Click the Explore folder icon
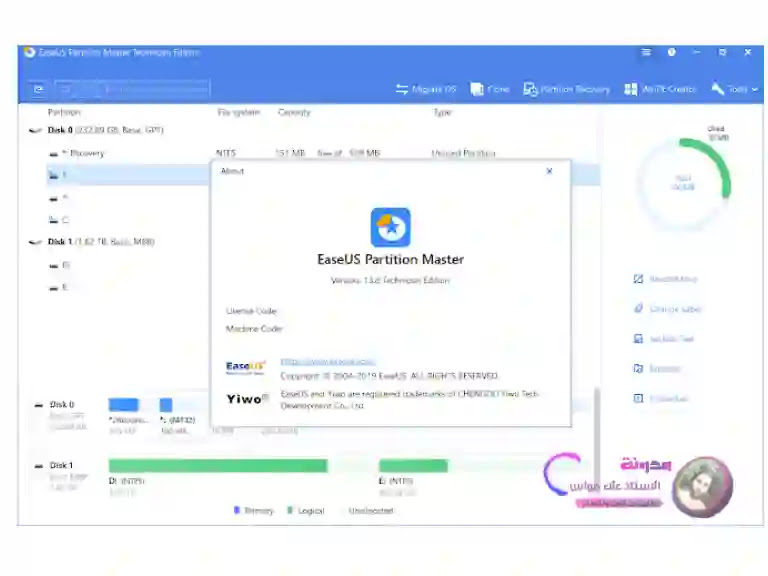Viewport: 768px width, 576px height. 638,368
